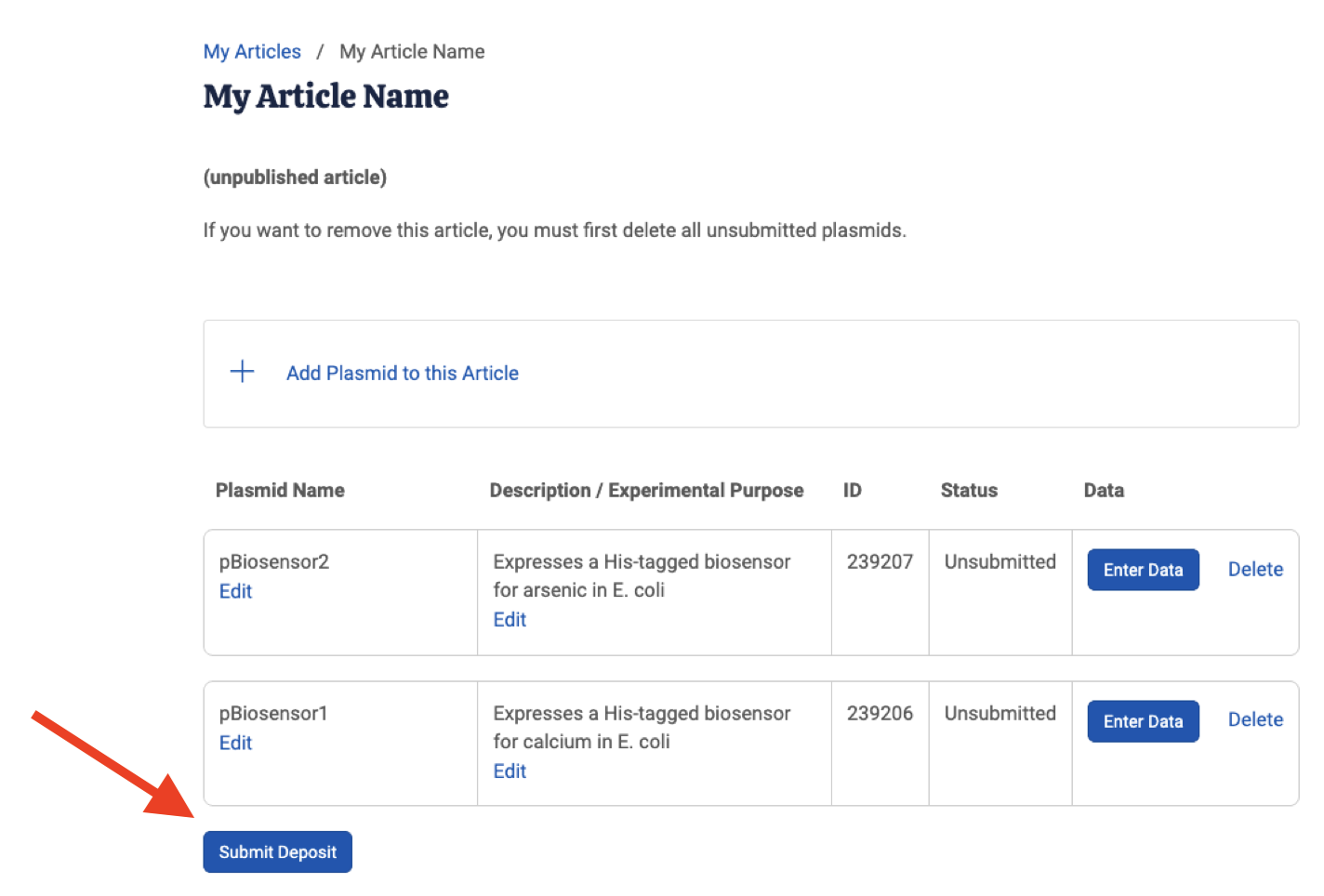Delete the pBiosensor1 plasmid
The image size is (1324, 896).
point(1255,719)
